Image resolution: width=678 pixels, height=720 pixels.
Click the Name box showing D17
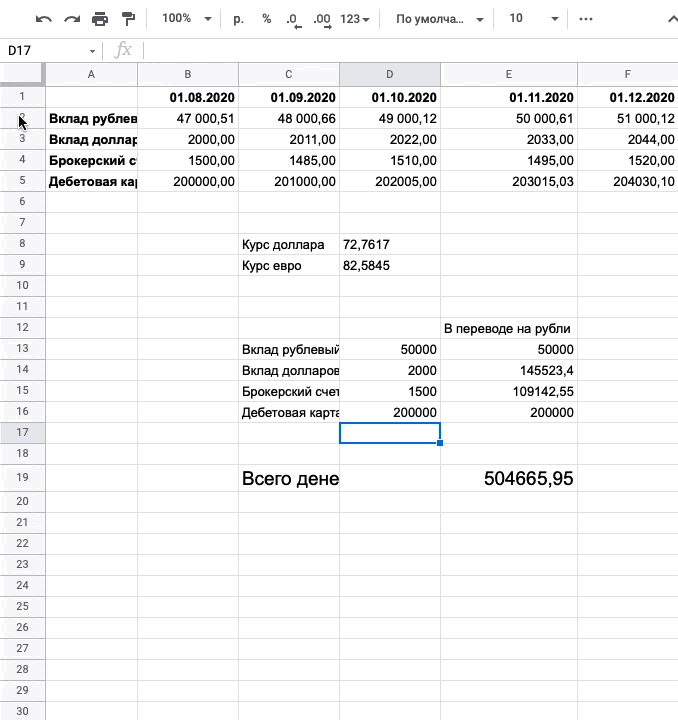45,51
